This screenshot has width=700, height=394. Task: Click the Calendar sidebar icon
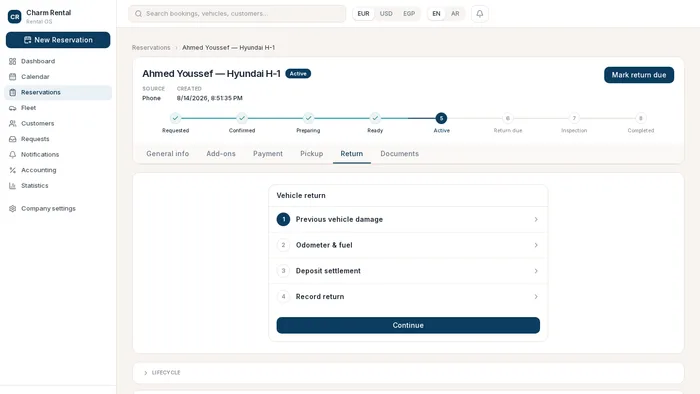(12, 77)
